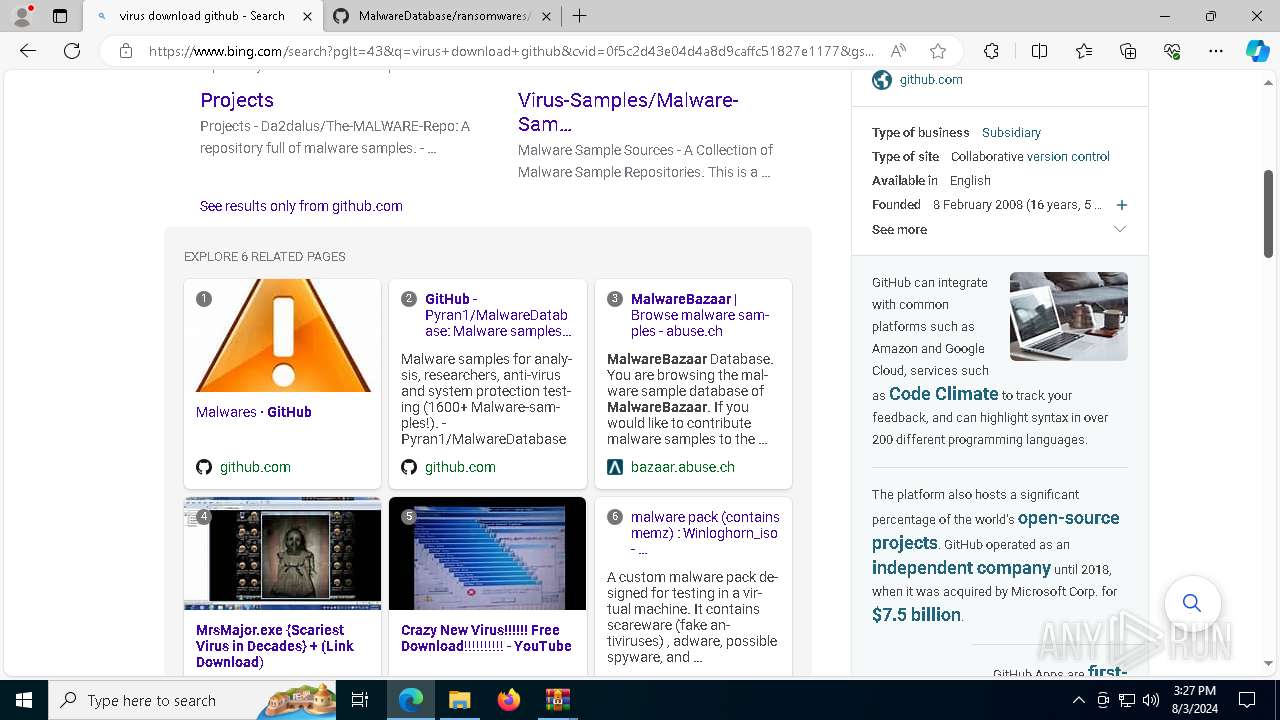Open malware pack Winloghorn_iso link
This screenshot has height=720, width=1280.
(x=705, y=533)
